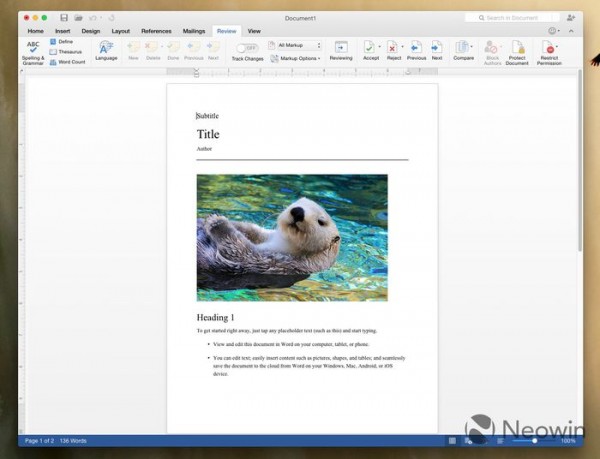600x459 pixels.
Task: Mark comment as Done
Action: (173, 50)
